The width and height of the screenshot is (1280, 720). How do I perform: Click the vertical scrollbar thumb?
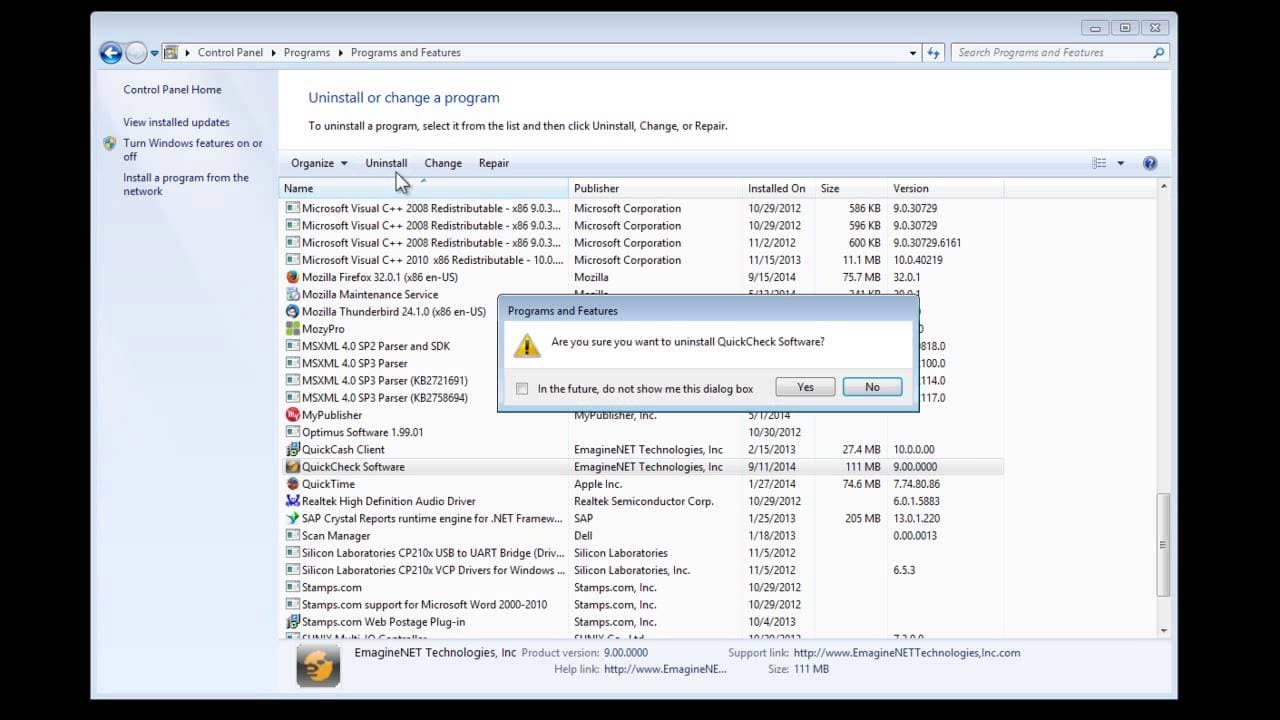click(1163, 545)
